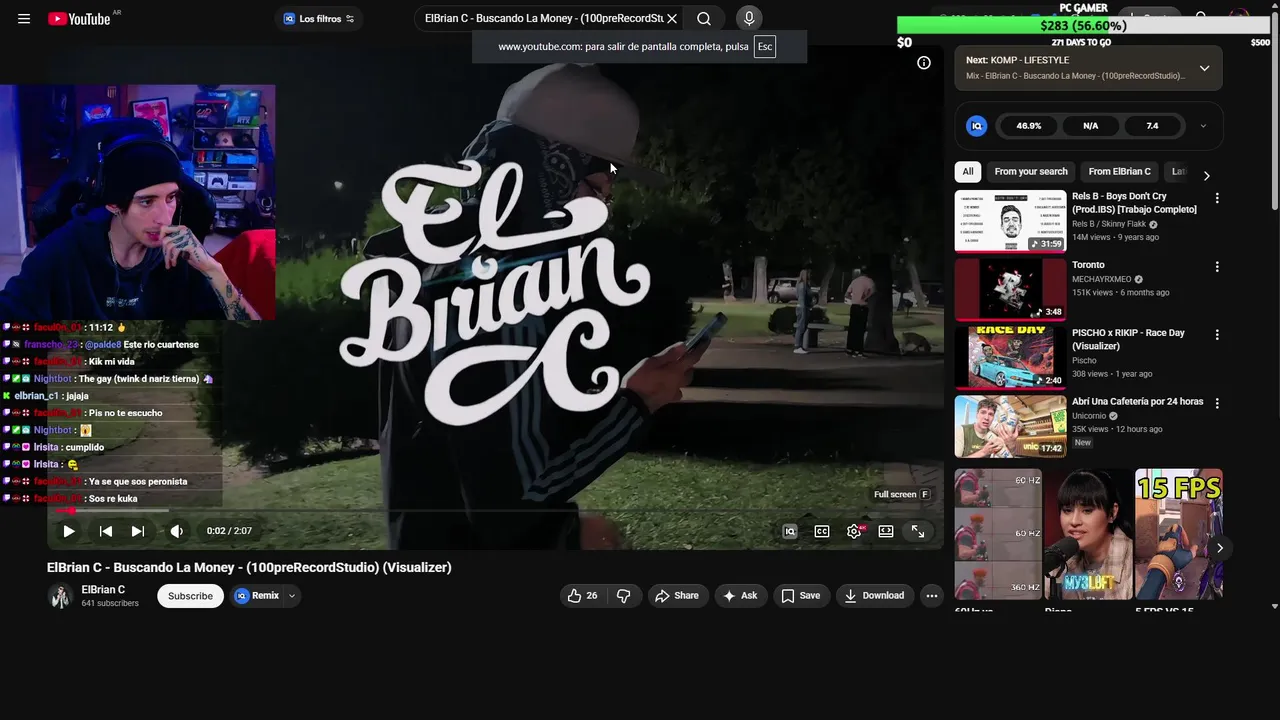The image size is (1280, 720).
Task: Expand the vidIQ stats panel chevron
Action: 1203,126
